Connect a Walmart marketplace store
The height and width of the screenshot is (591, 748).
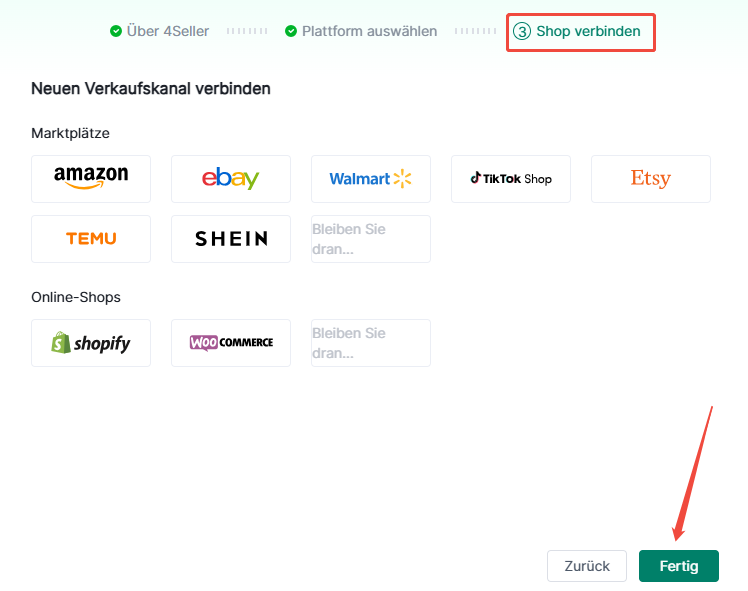click(x=371, y=179)
